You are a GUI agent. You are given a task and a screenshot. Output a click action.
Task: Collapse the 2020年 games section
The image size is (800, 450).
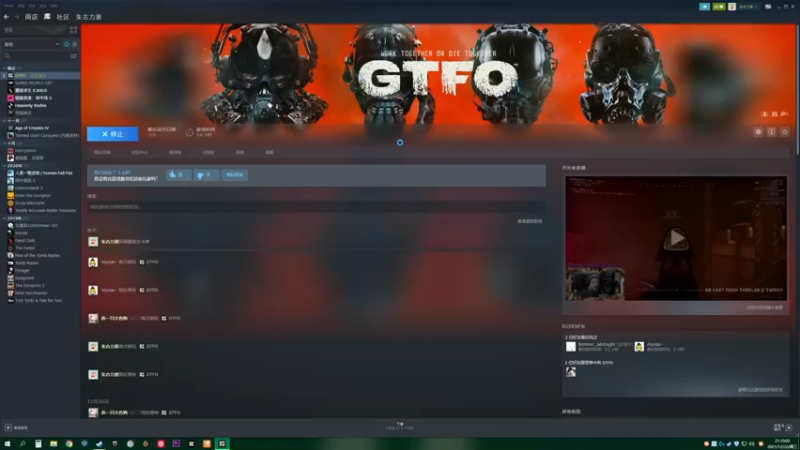(4, 166)
